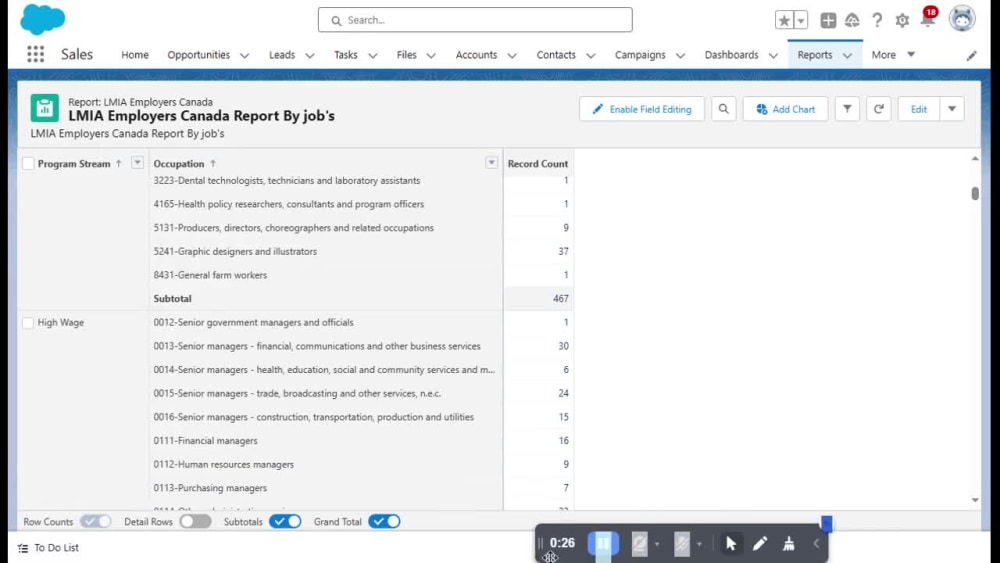Pause the screen recording
Viewport: 1000px width, 563px height.
coord(603,543)
